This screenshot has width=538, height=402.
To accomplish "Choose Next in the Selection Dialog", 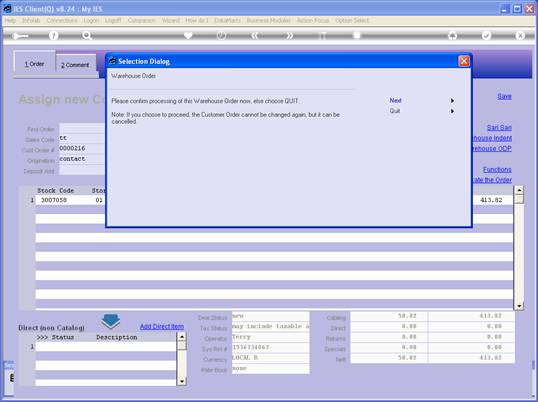I will 395,100.
